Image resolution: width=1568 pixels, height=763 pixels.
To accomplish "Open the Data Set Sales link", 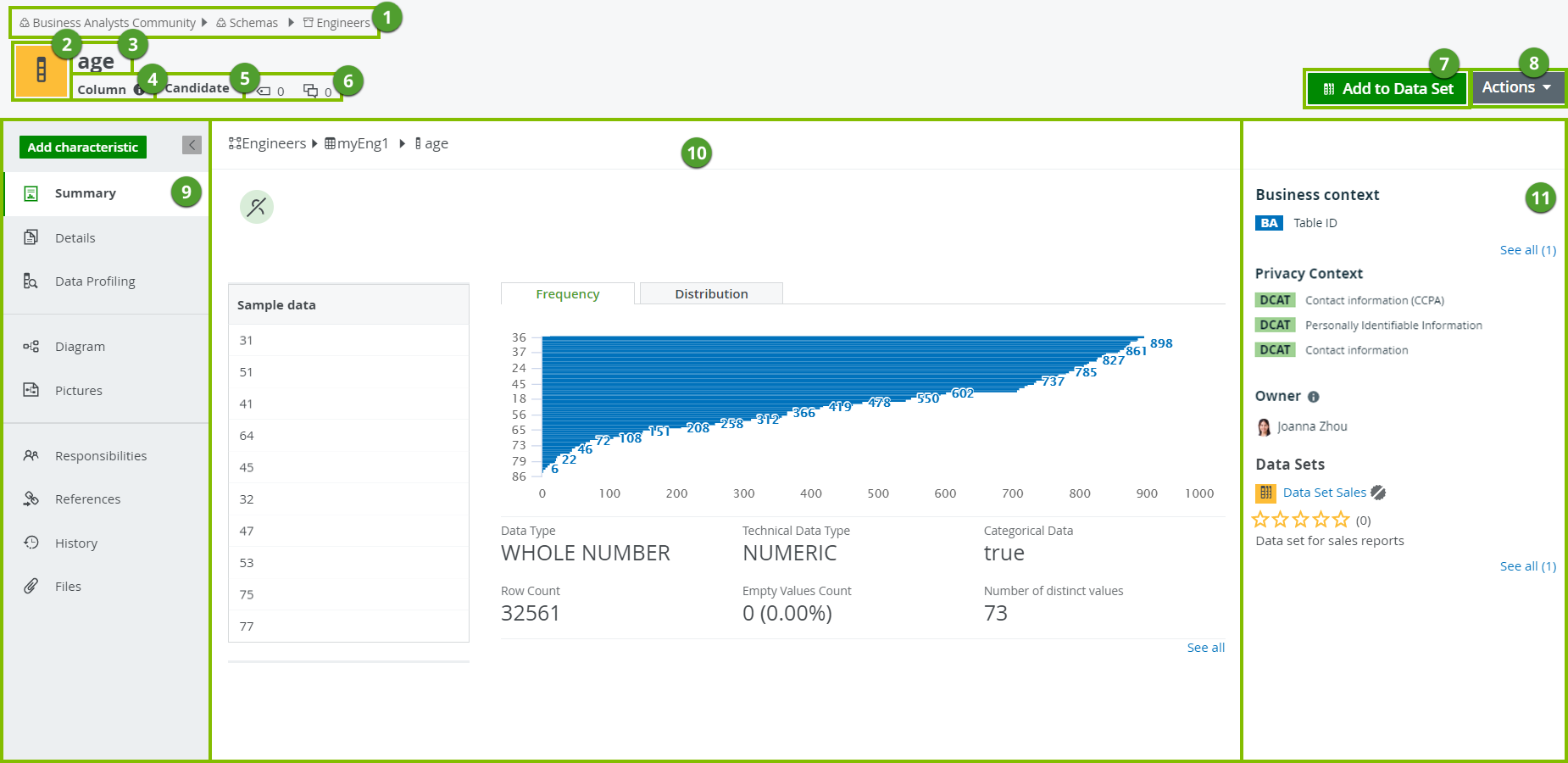I will tap(1324, 493).
